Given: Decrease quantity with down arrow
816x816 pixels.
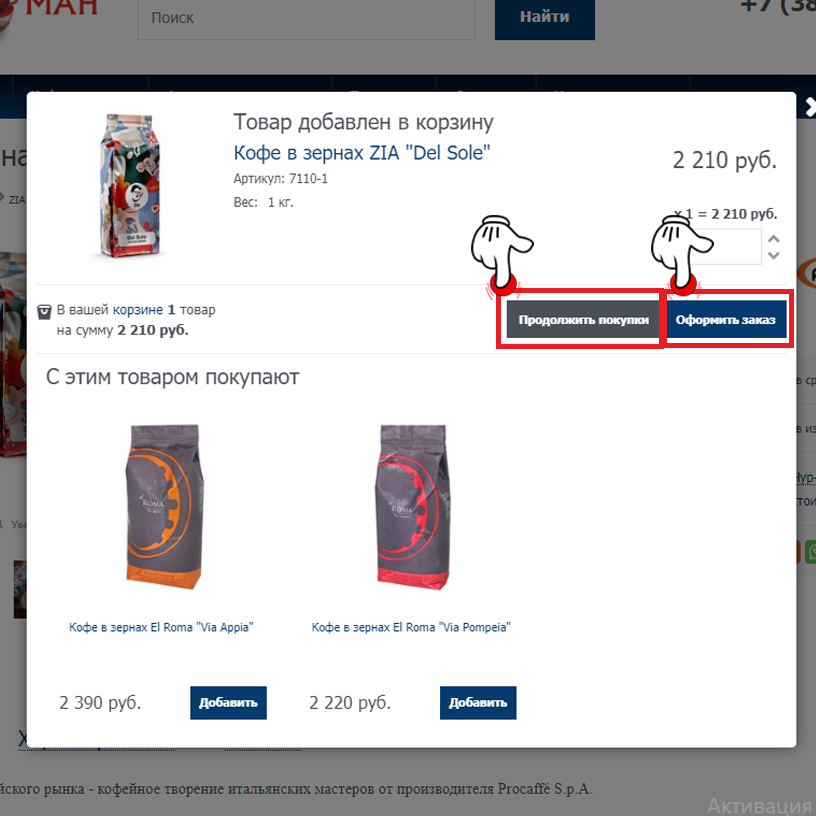Looking at the screenshot, I should point(774,256).
